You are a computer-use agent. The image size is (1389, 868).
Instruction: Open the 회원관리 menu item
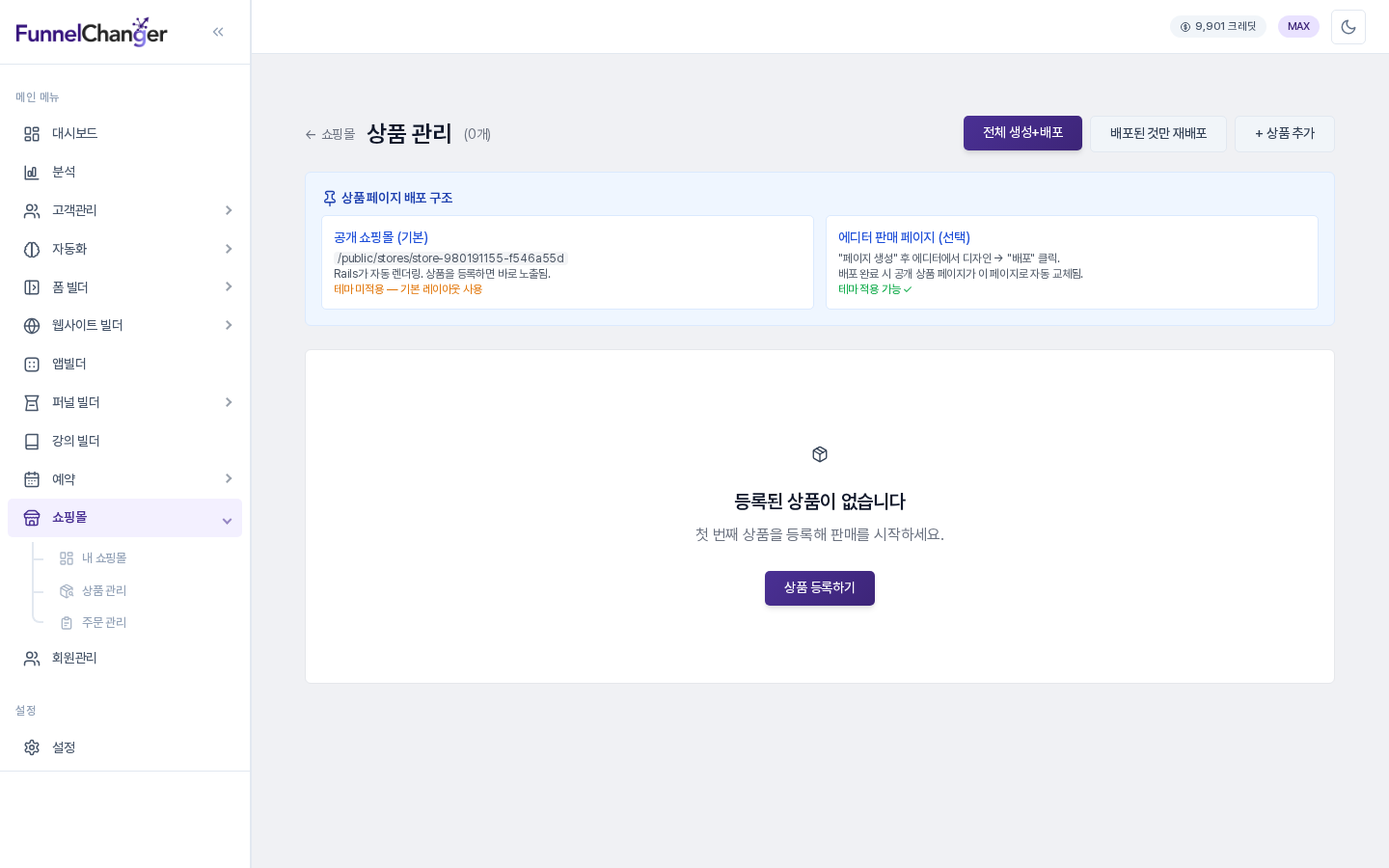[124, 659]
